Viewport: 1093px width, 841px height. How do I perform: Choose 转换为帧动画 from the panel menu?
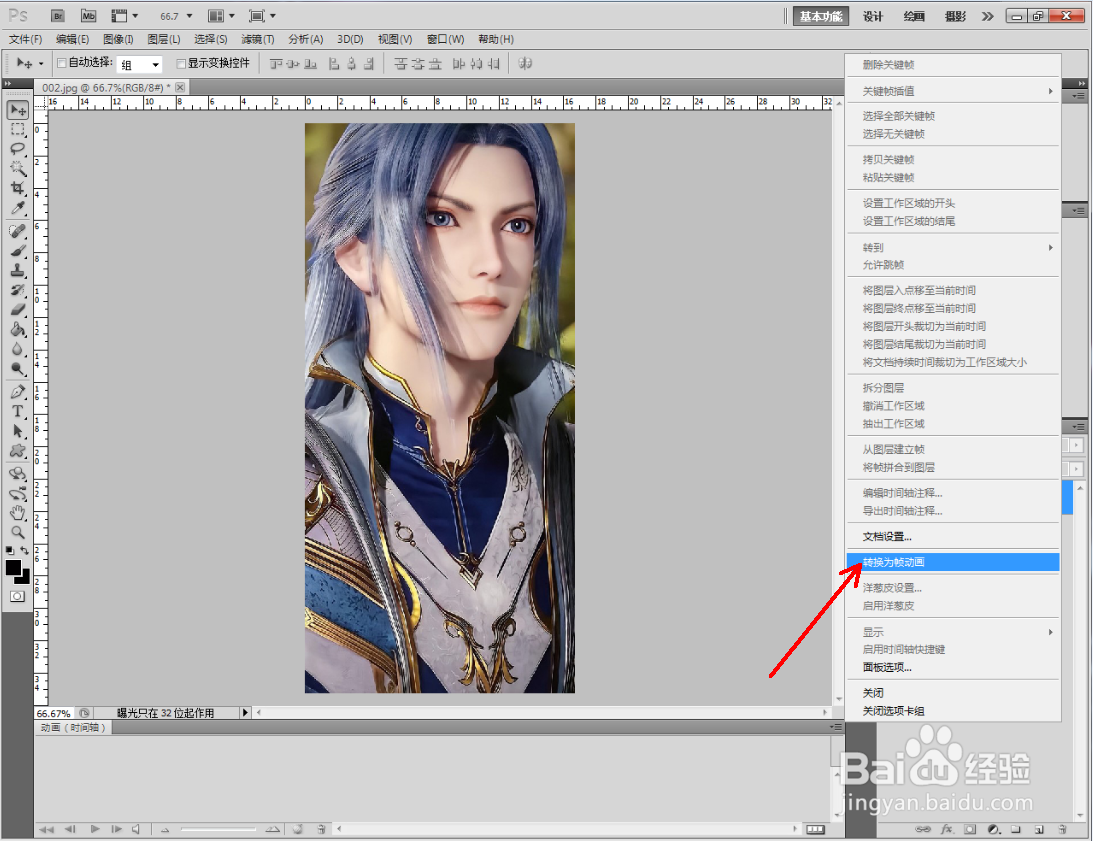pos(953,562)
